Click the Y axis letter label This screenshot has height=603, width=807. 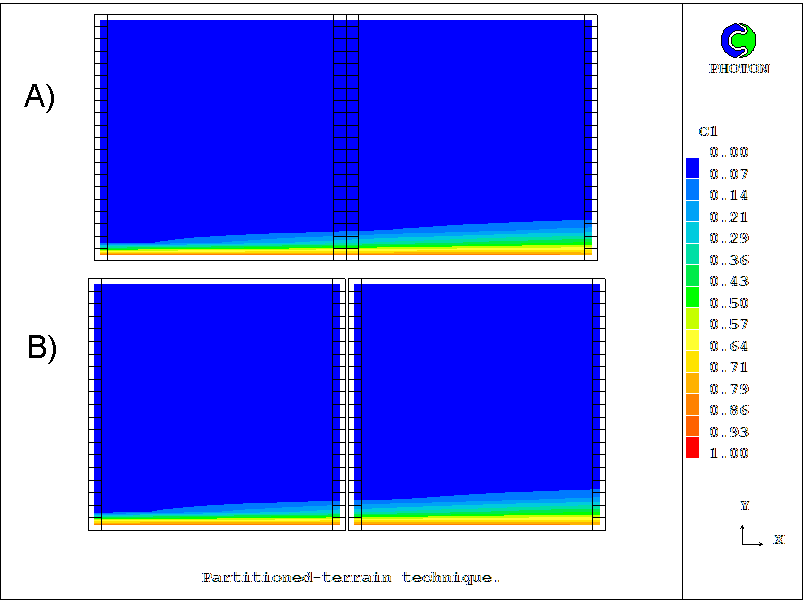[x=744, y=506]
